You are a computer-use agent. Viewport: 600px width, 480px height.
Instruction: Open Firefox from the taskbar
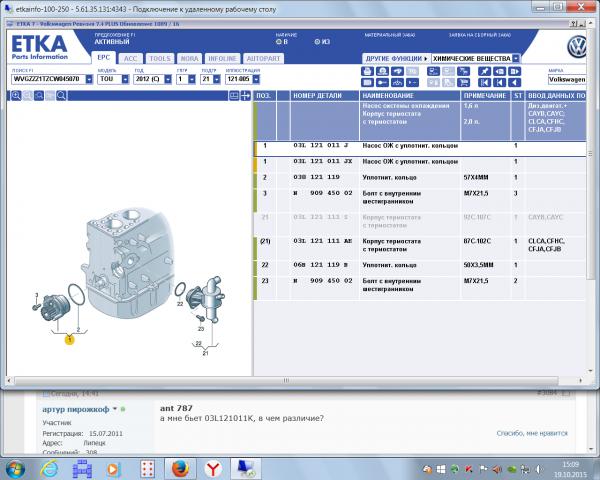tap(180, 469)
